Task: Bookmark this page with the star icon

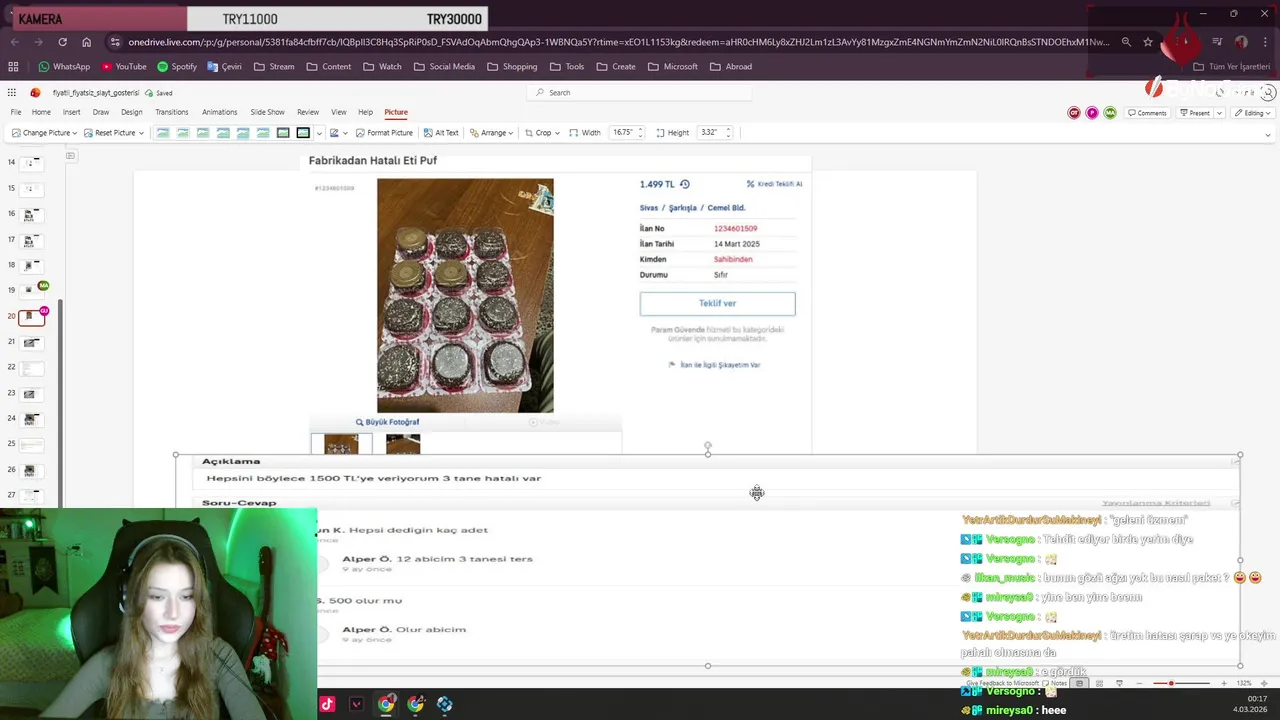Action: (1148, 42)
